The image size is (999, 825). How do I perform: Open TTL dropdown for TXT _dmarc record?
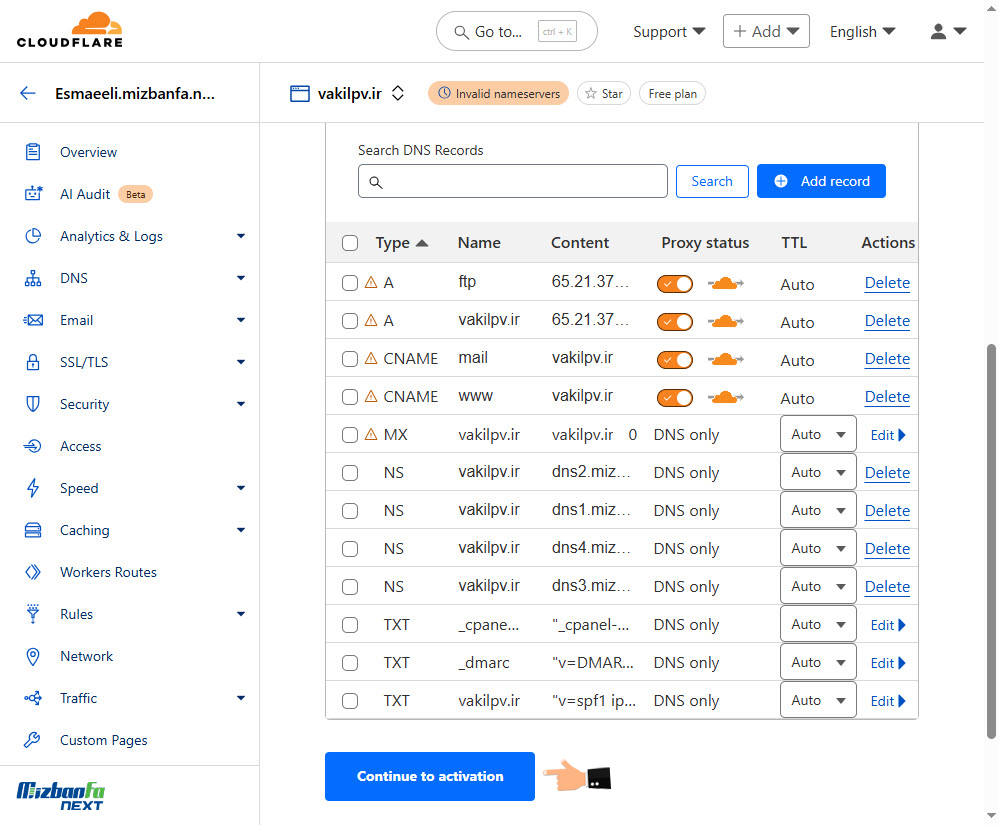coord(818,663)
